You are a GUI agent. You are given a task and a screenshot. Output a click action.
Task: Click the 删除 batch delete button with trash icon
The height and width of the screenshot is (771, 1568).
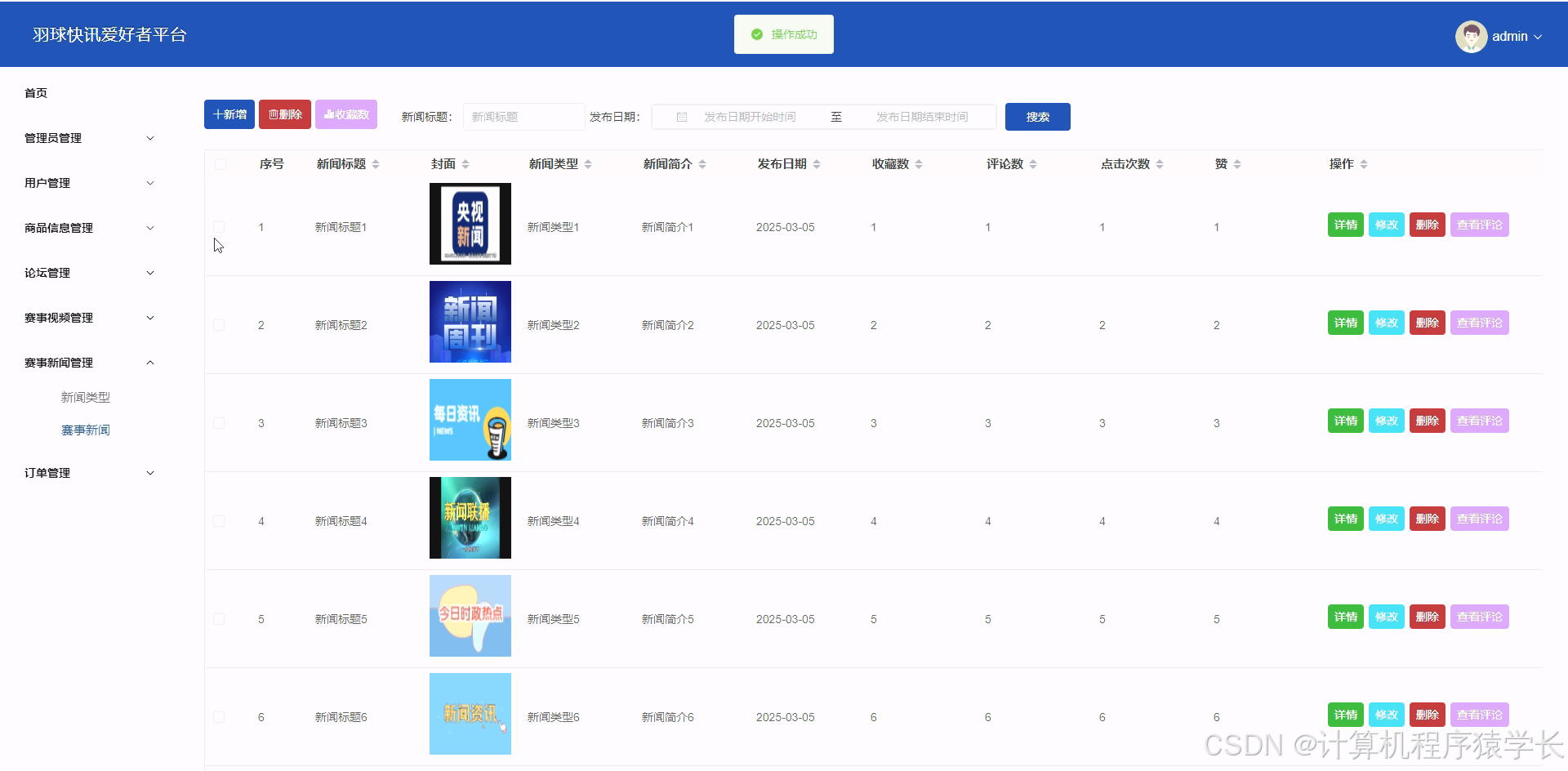[x=284, y=114]
